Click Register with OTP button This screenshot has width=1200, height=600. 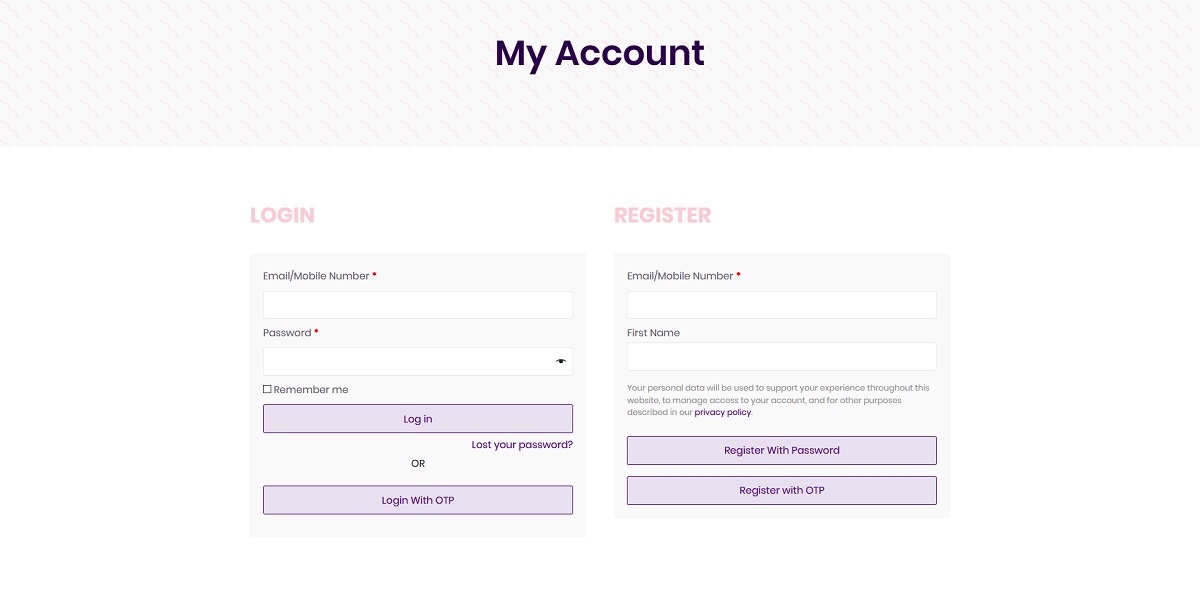click(x=782, y=490)
